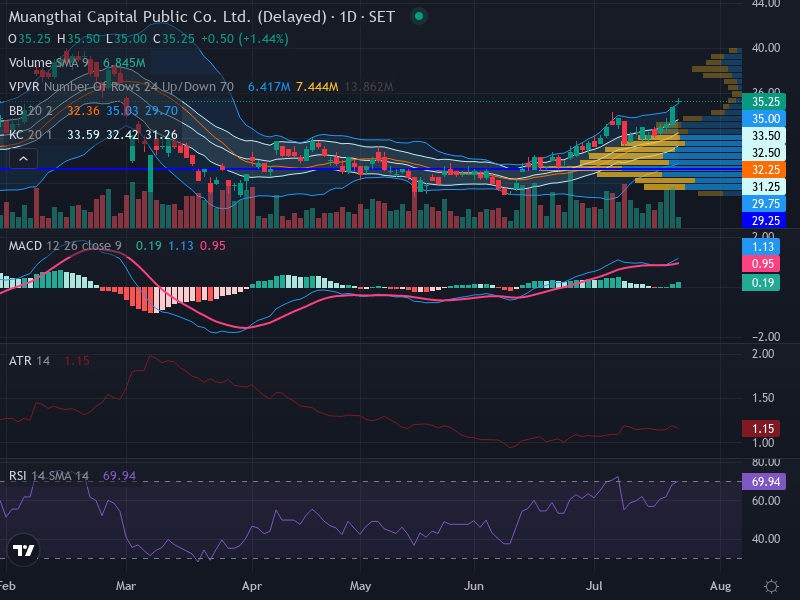Click the ATR 1.15 value label
This screenshot has width=800, height=600.
click(761, 429)
